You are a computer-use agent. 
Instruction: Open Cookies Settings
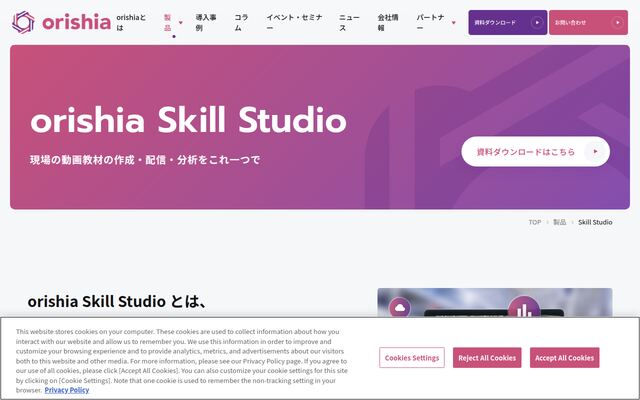pos(412,358)
